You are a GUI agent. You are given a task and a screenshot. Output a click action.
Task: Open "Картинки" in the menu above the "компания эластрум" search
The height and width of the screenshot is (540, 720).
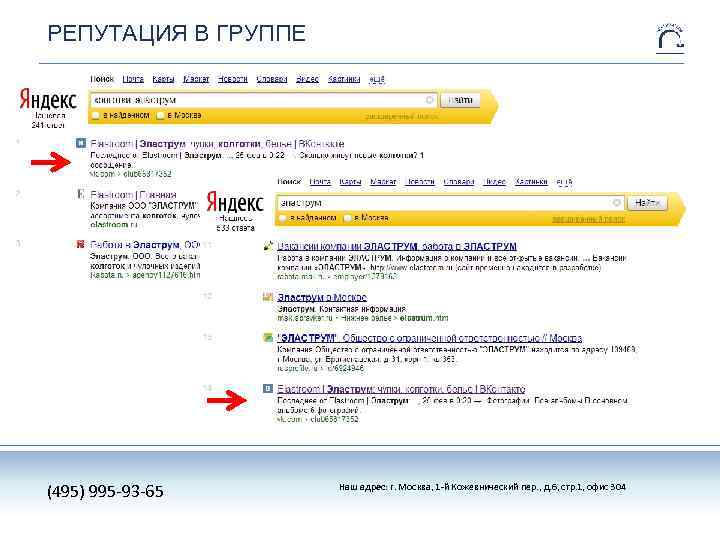pos(344,79)
